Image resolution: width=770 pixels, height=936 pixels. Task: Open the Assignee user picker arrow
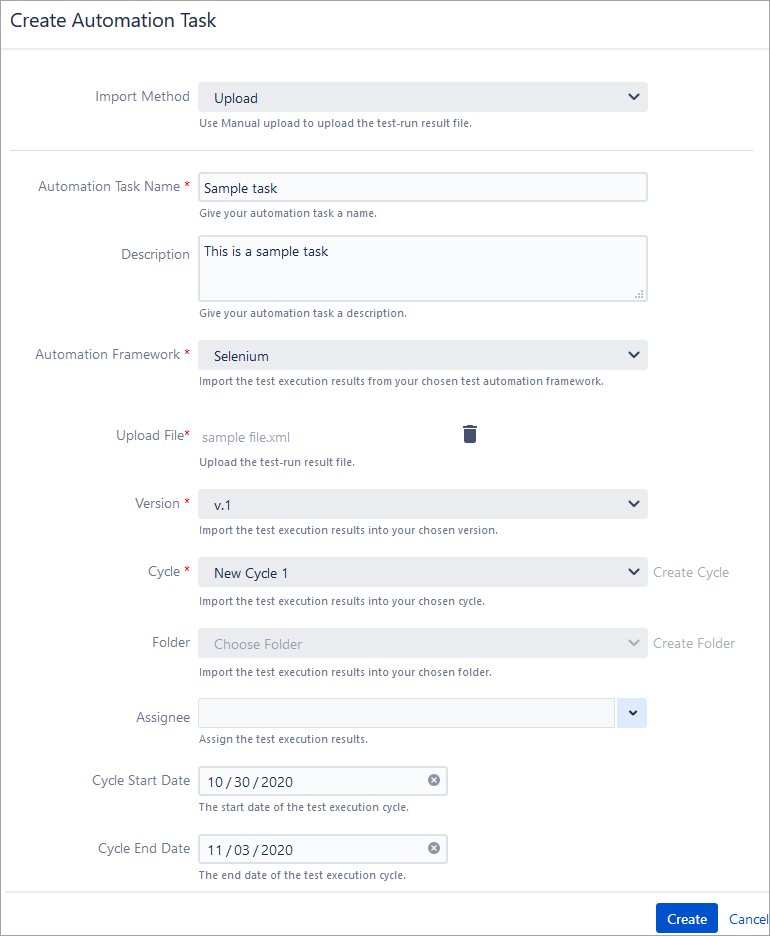point(631,713)
